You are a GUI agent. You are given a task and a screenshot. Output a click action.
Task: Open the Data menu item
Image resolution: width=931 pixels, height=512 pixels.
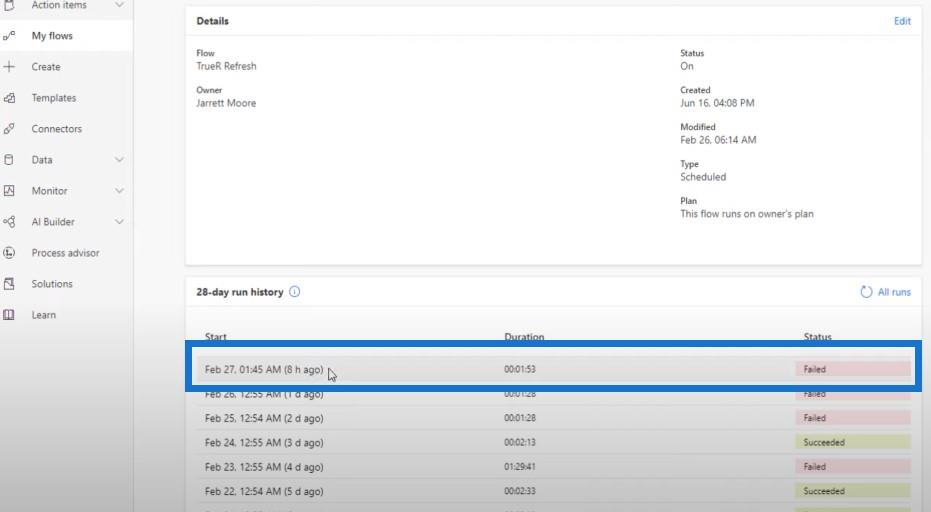click(42, 159)
